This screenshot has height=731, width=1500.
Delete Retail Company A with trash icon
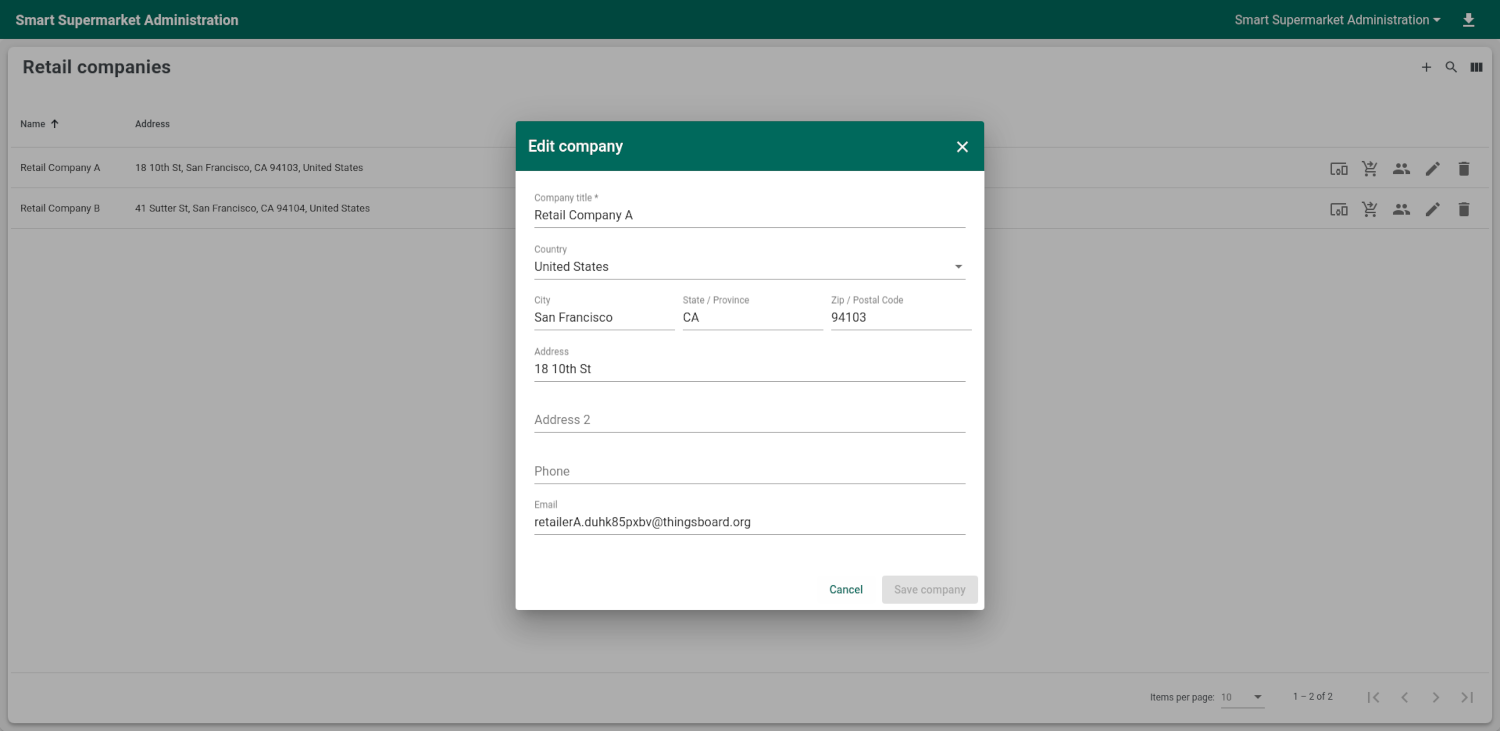pyautogui.click(x=1464, y=169)
